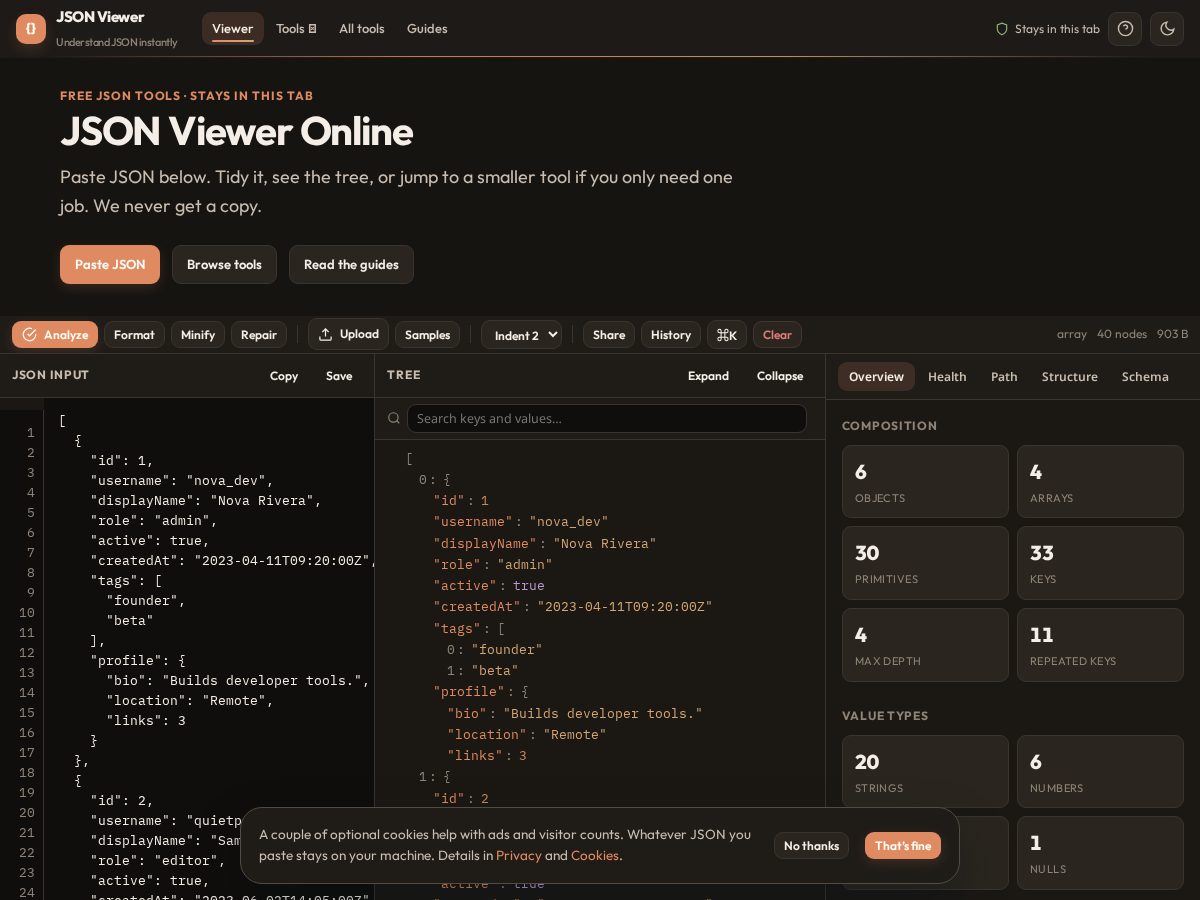Open the command palette ⌘K button
The height and width of the screenshot is (900, 1200).
[727, 335]
